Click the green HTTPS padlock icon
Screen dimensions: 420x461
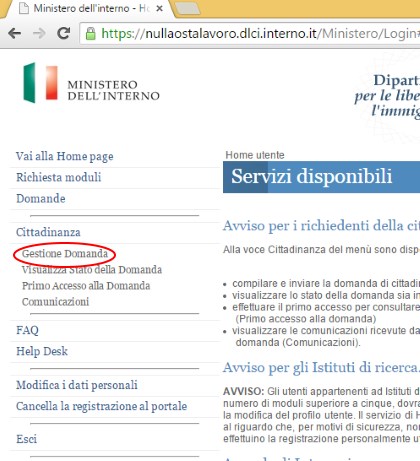click(91, 34)
